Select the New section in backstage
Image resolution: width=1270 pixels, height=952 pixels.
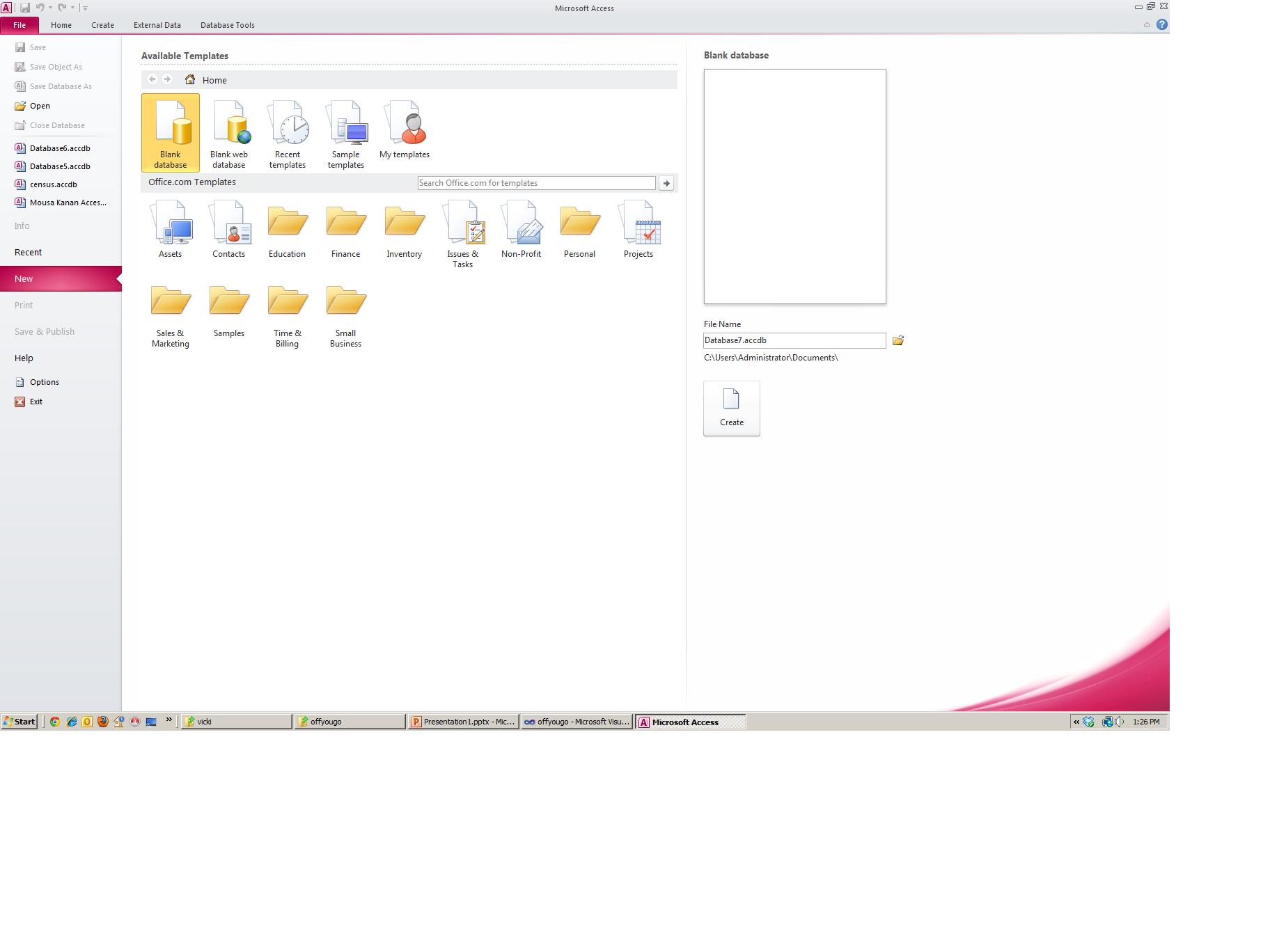click(x=61, y=278)
